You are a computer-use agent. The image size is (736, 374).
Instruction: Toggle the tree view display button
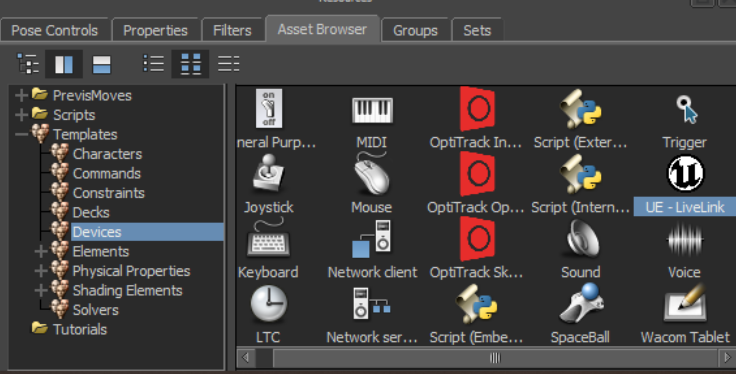28,64
